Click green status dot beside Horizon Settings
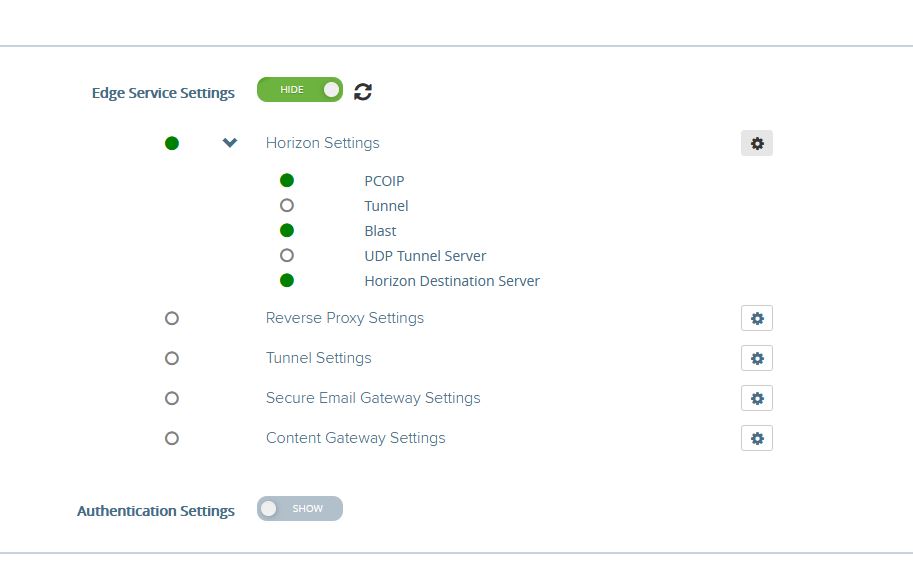The image size is (913, 565). click(x=172, y=143)
